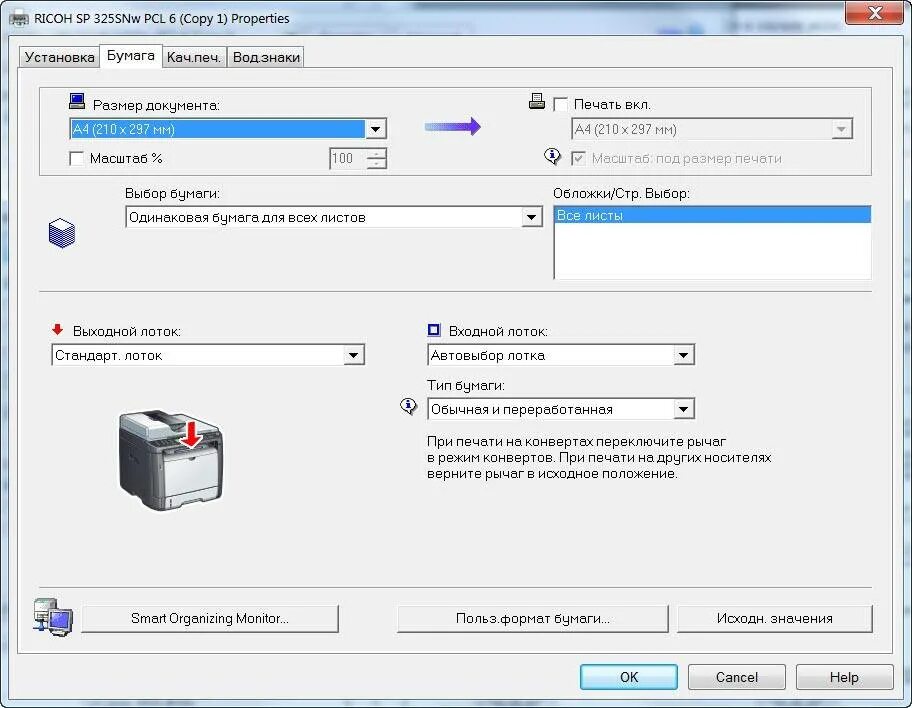
Task: Click the blue square icon by Входной лоток
Action: (434, 330)
